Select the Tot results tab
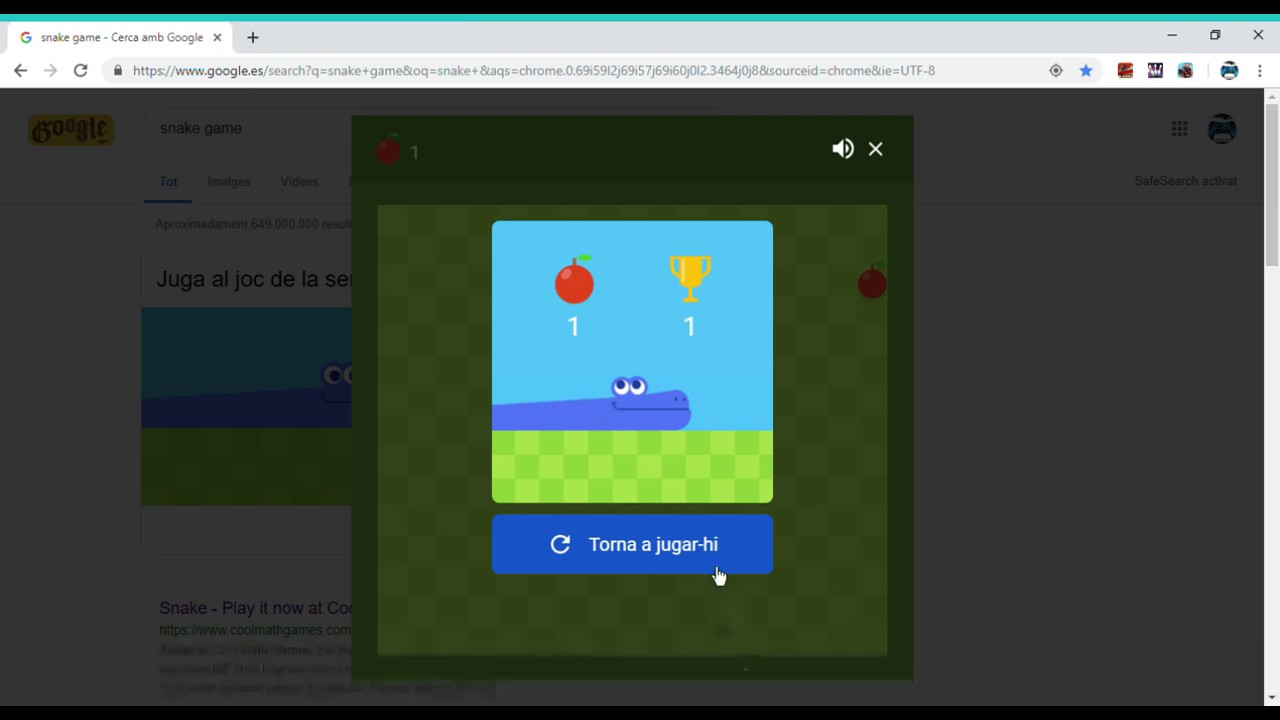 (x=168, y=182)
